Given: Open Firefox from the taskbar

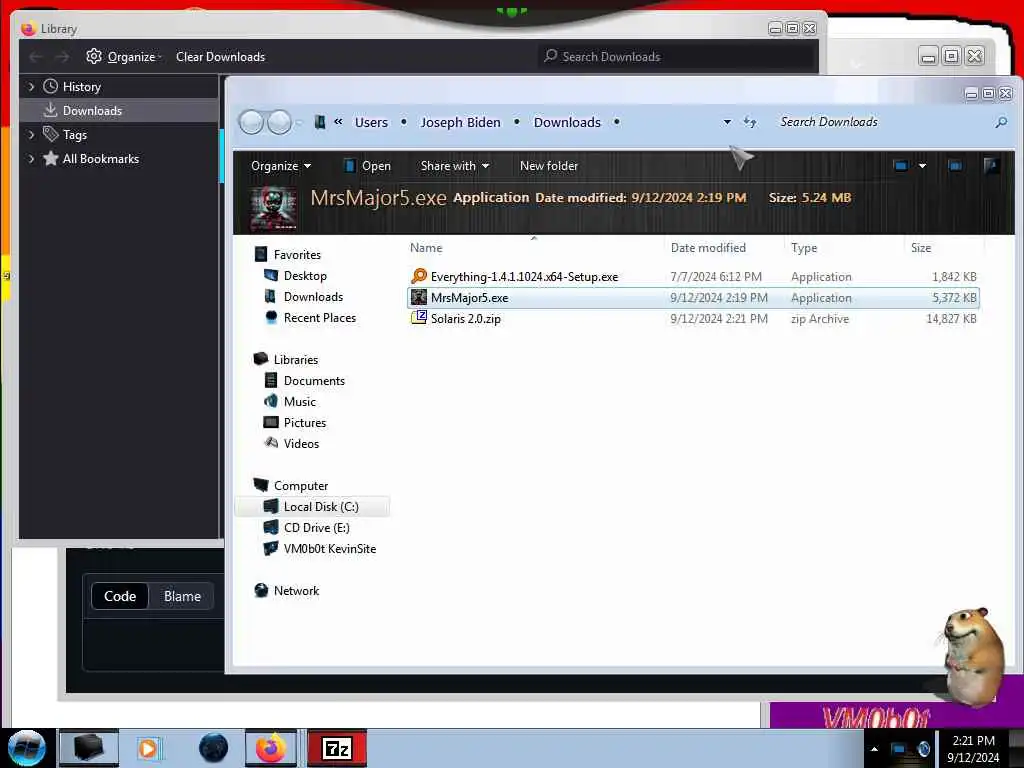Looking at the screenshot, I should tap(270, 748).
